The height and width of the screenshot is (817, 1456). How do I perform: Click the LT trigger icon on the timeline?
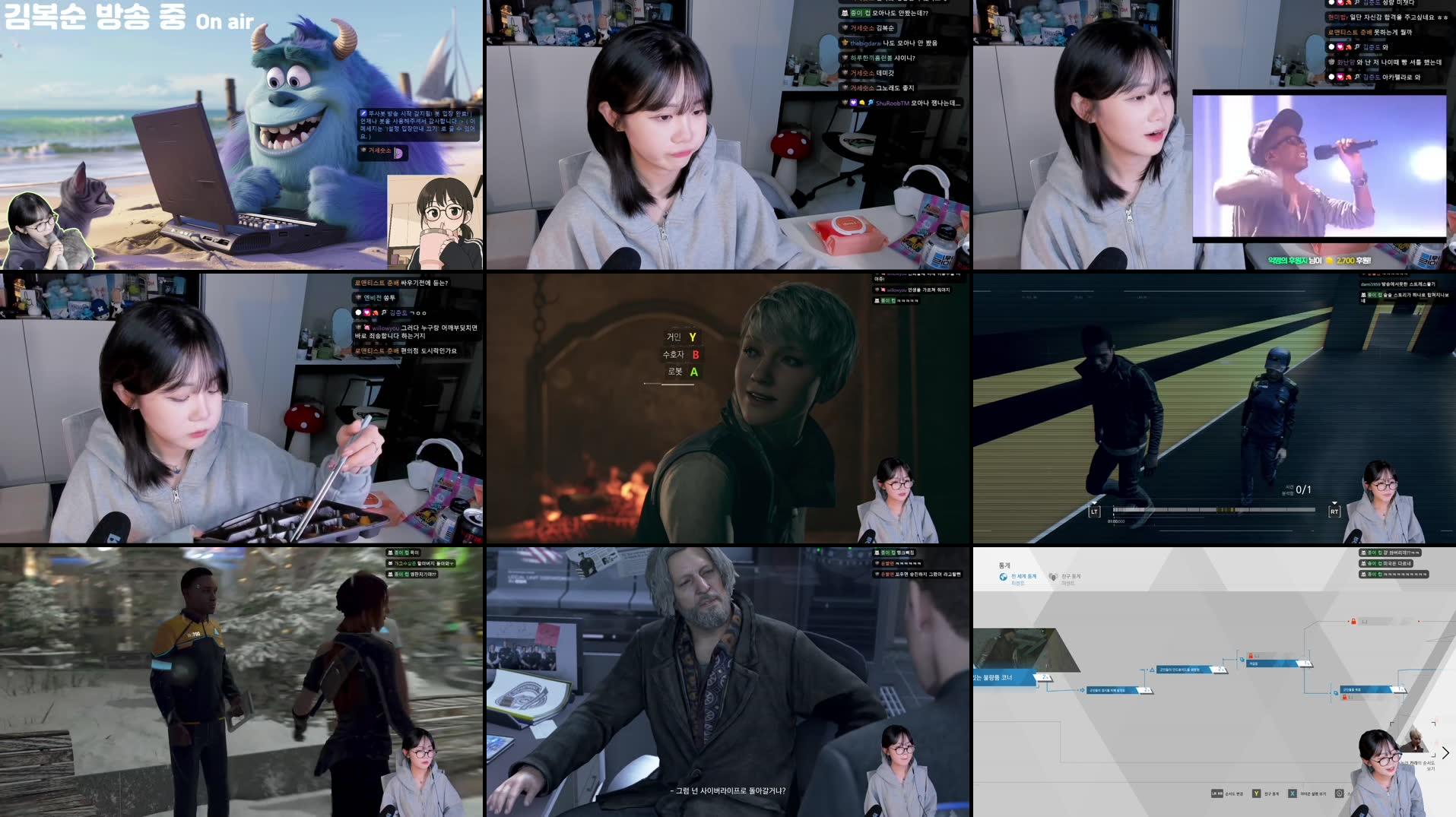tap(1094, 511)
